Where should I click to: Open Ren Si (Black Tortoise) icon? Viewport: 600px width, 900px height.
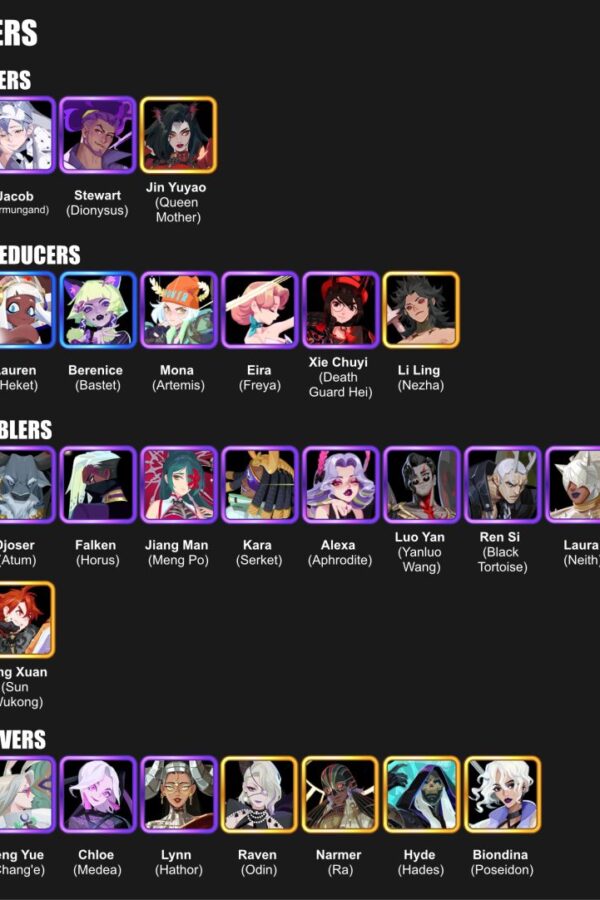502,485
